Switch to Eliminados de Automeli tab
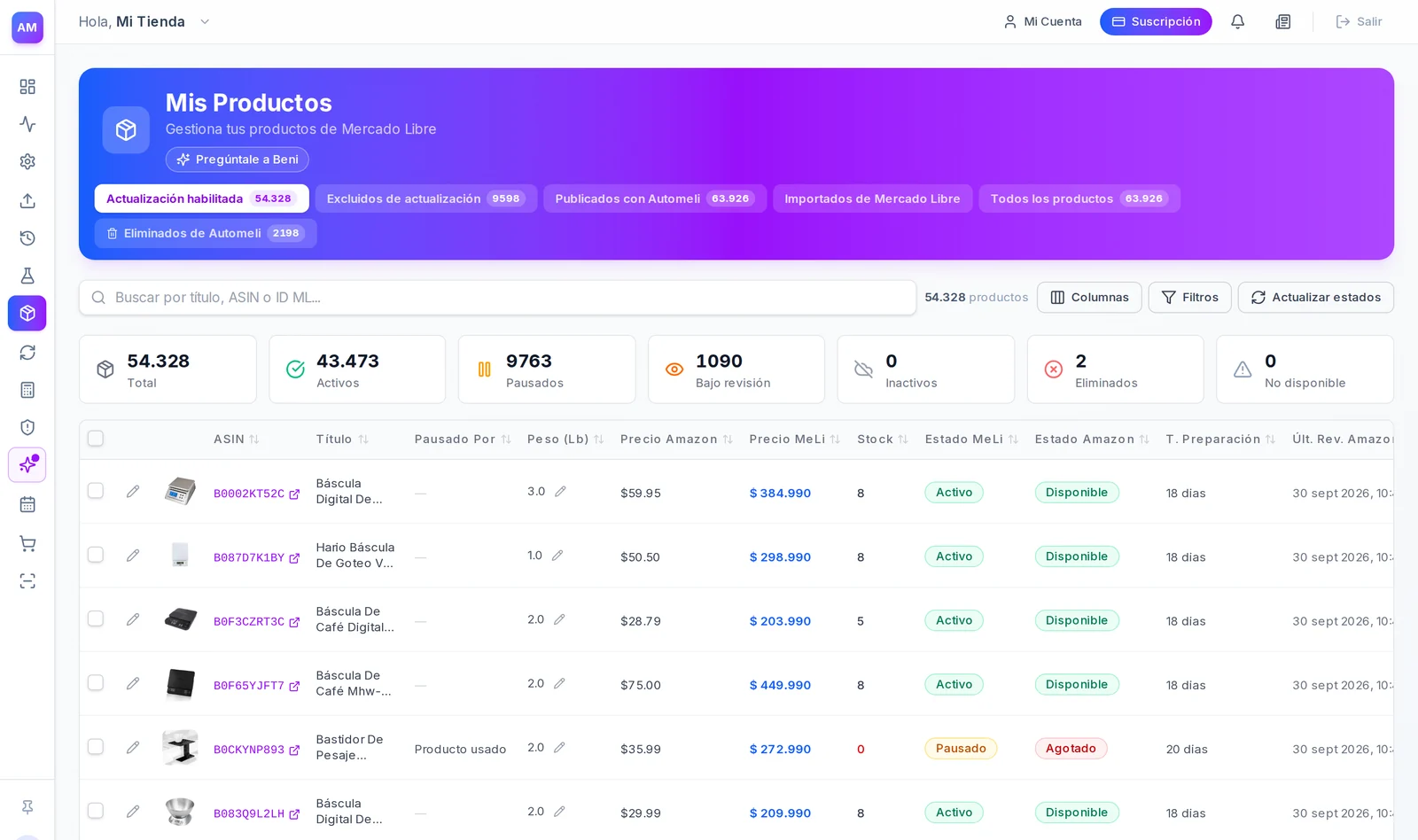Viewport: 1418px width, 840px height. [x=206, y=233]
